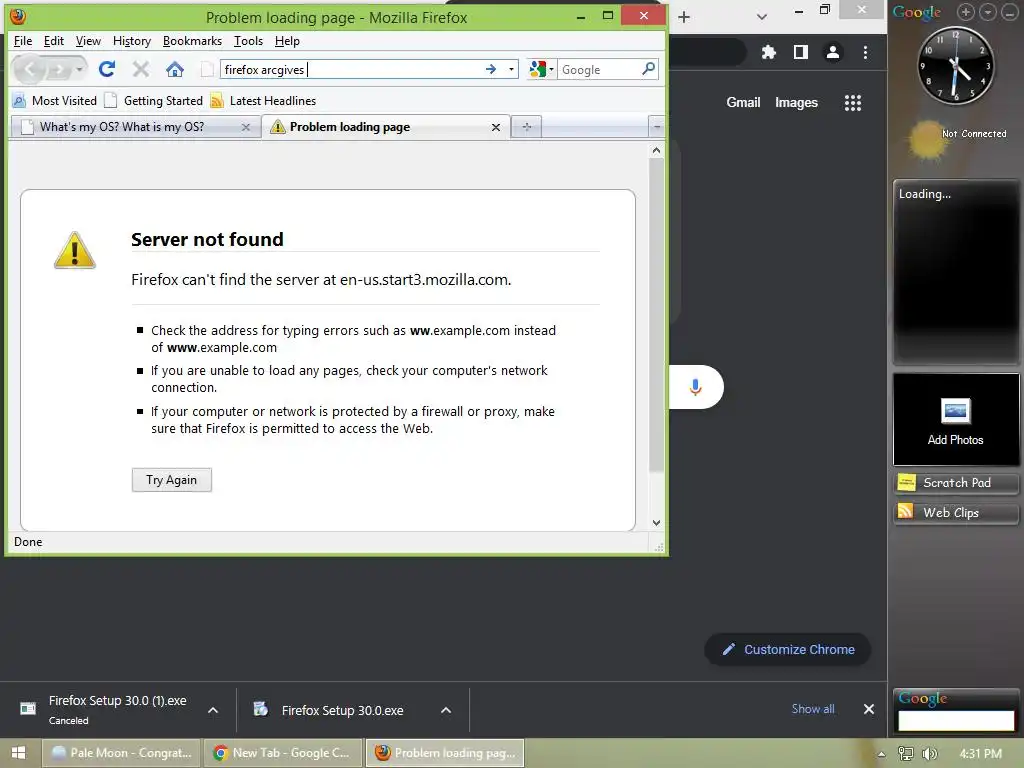The width and height of the screenshot is (1024, 768).
Task: Open the Edit menu
Action: click(x=54, y=41)
